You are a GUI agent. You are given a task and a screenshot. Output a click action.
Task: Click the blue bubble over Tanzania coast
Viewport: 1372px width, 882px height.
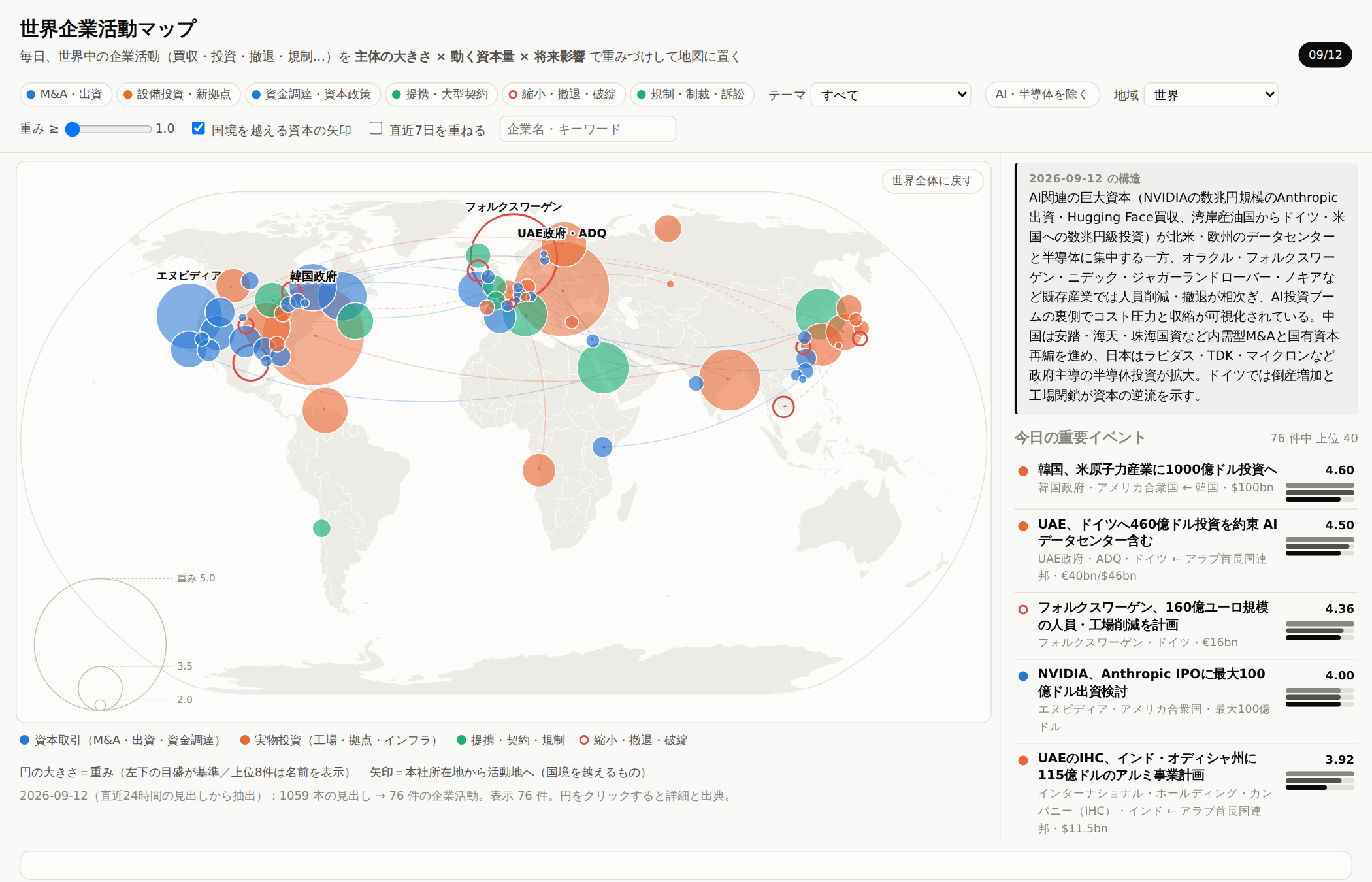pos(602,447)
